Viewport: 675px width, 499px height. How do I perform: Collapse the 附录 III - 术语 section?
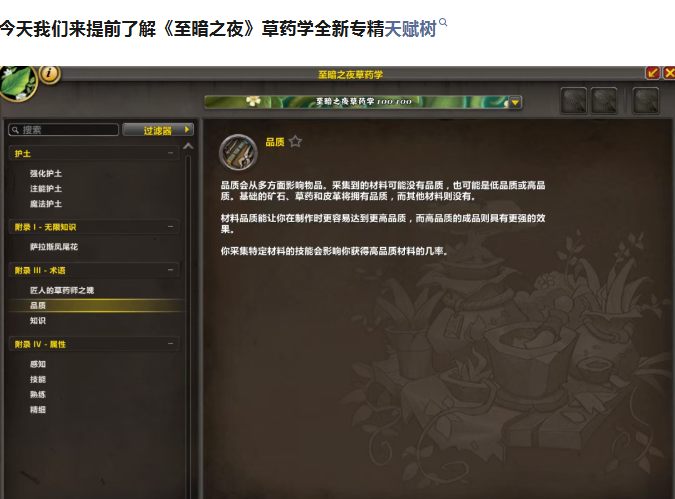pos(94,270)
